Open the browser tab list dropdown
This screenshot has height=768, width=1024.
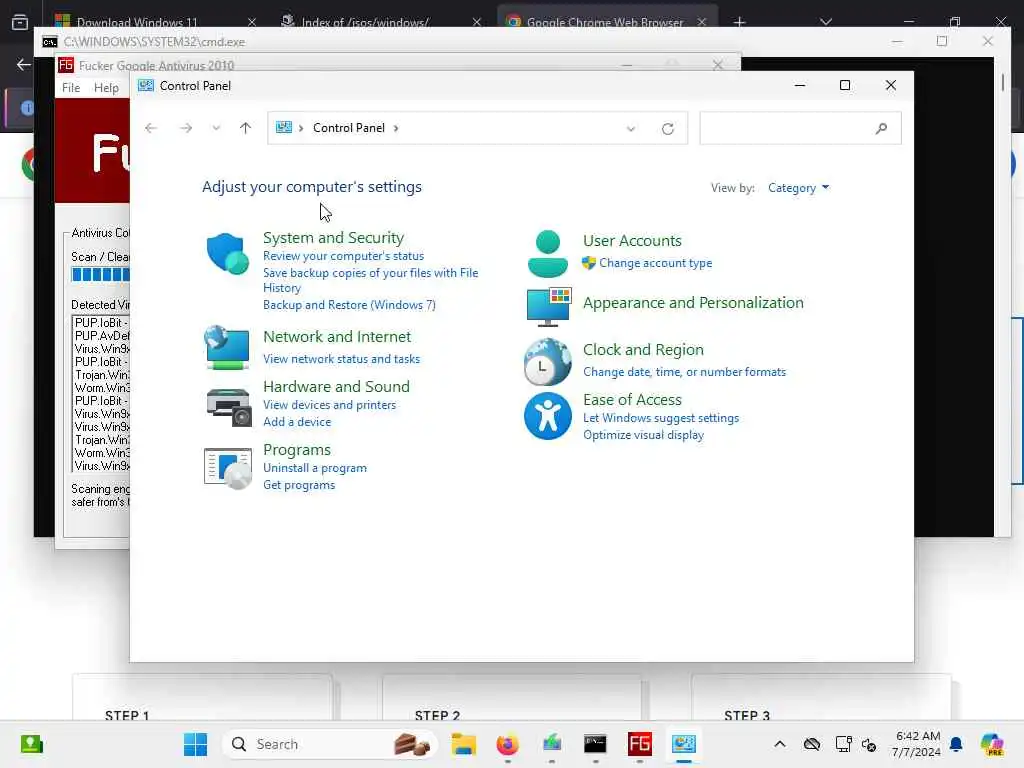(826, 22)
